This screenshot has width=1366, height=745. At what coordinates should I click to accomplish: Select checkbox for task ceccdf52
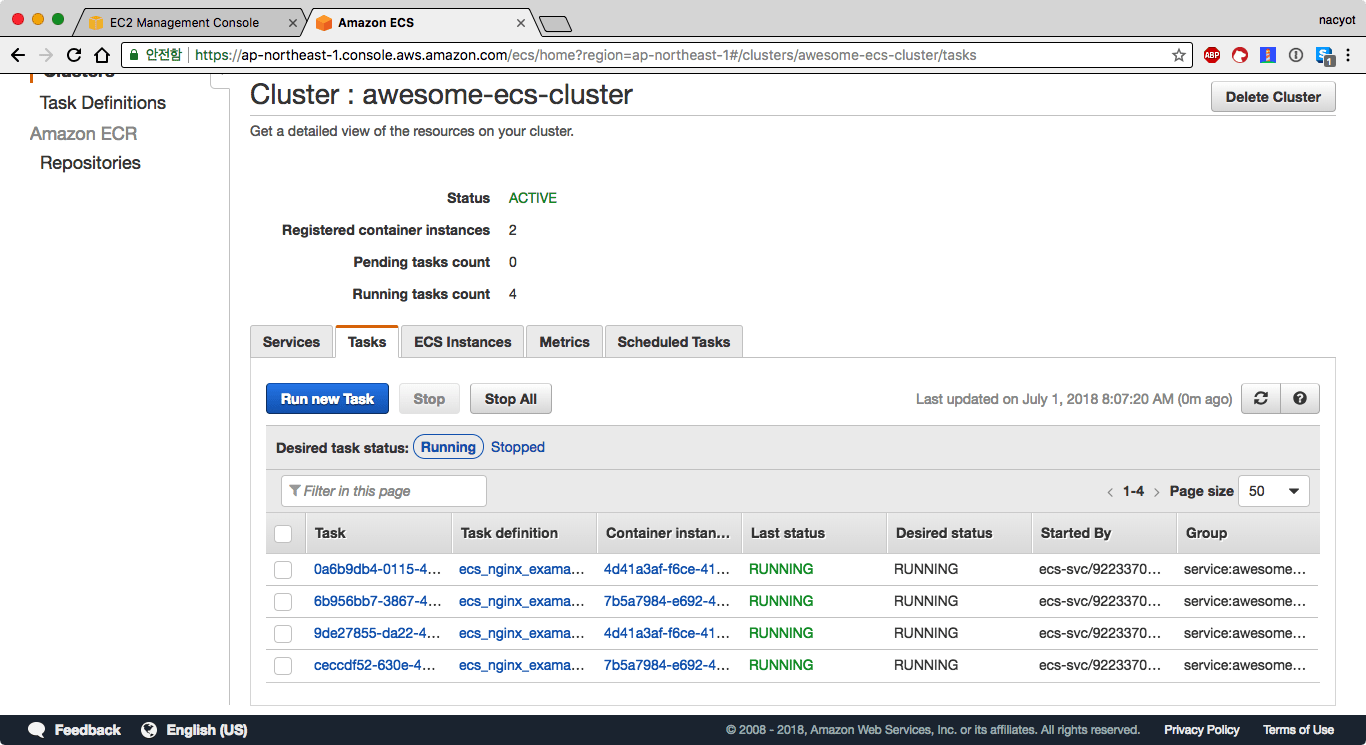(283, 666)
